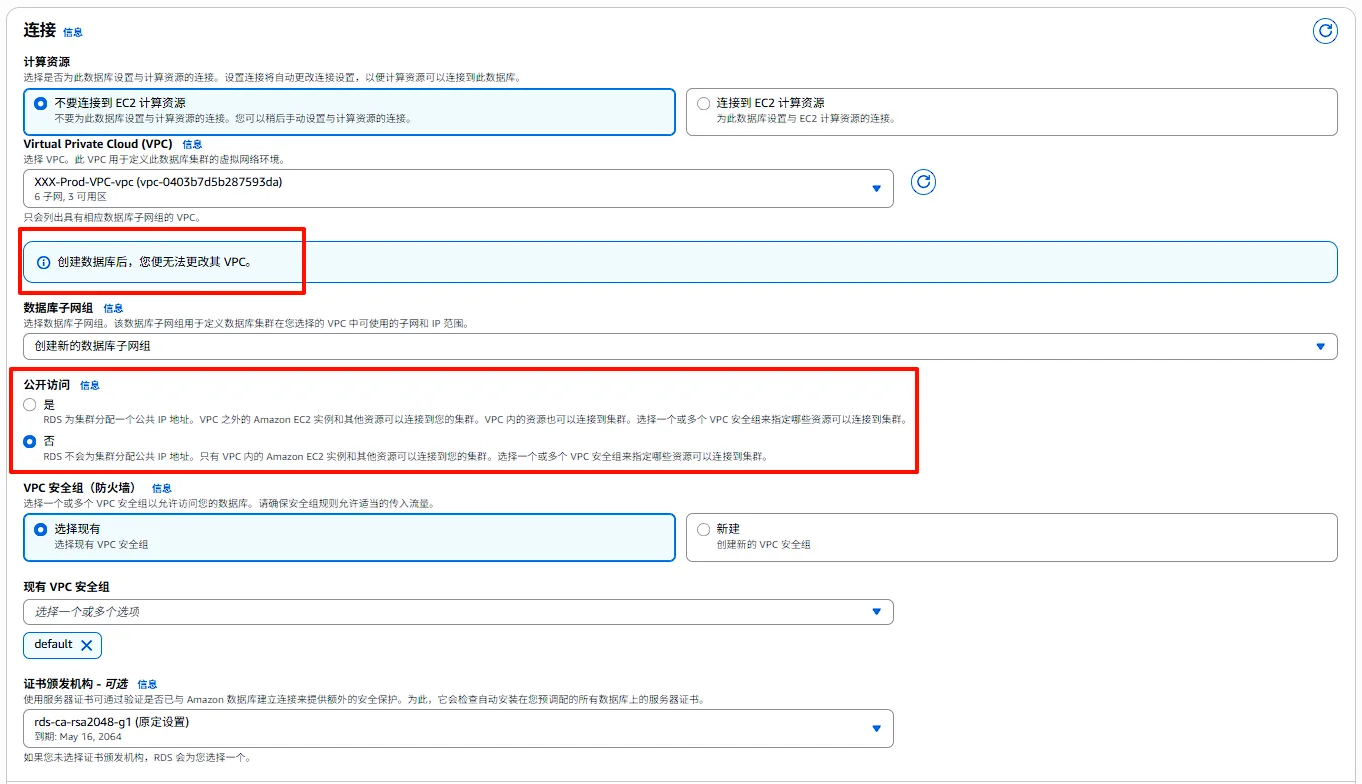Select 选择现有 VPC security group option
This screenshot has height=784, width=1362.
41,529
